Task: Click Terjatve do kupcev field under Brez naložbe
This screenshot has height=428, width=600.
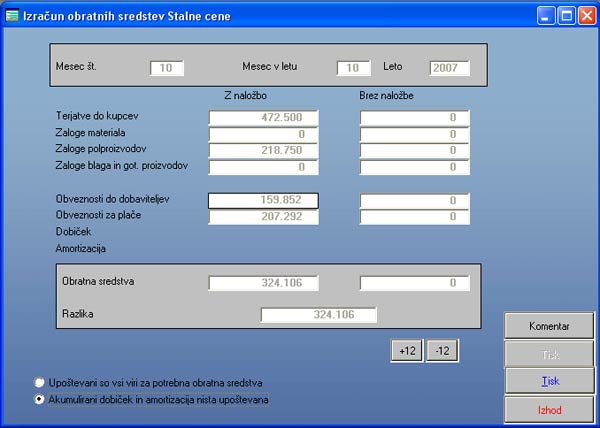Action: (x=414, y=118)
